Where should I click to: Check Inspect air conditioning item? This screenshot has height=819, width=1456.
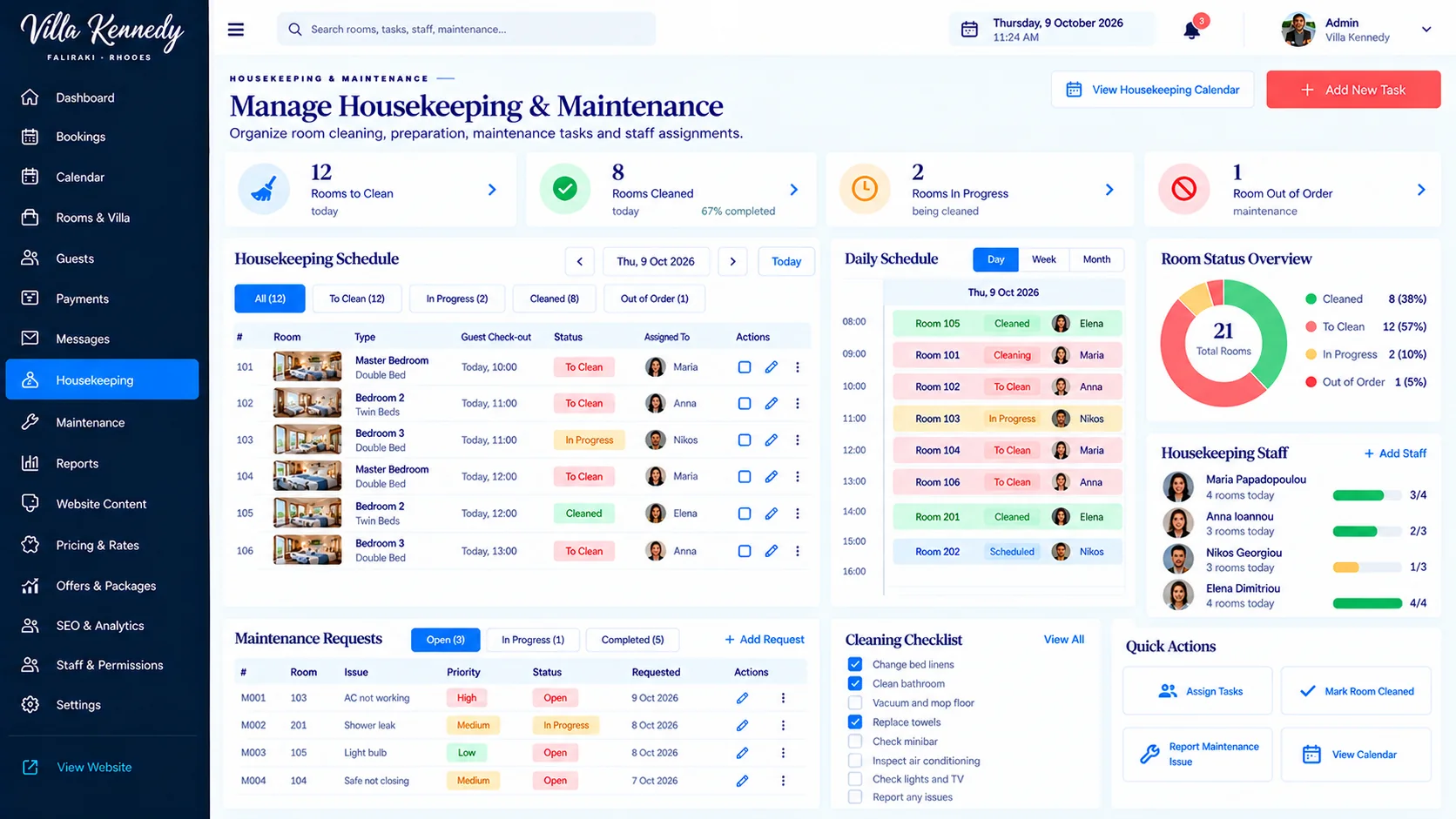(x=855, y=761)
